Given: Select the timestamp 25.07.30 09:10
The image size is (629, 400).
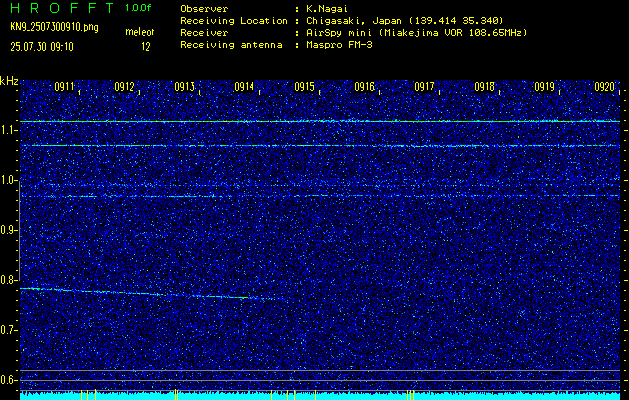Looking at the screenshot, I should click(x=42, y=47).
